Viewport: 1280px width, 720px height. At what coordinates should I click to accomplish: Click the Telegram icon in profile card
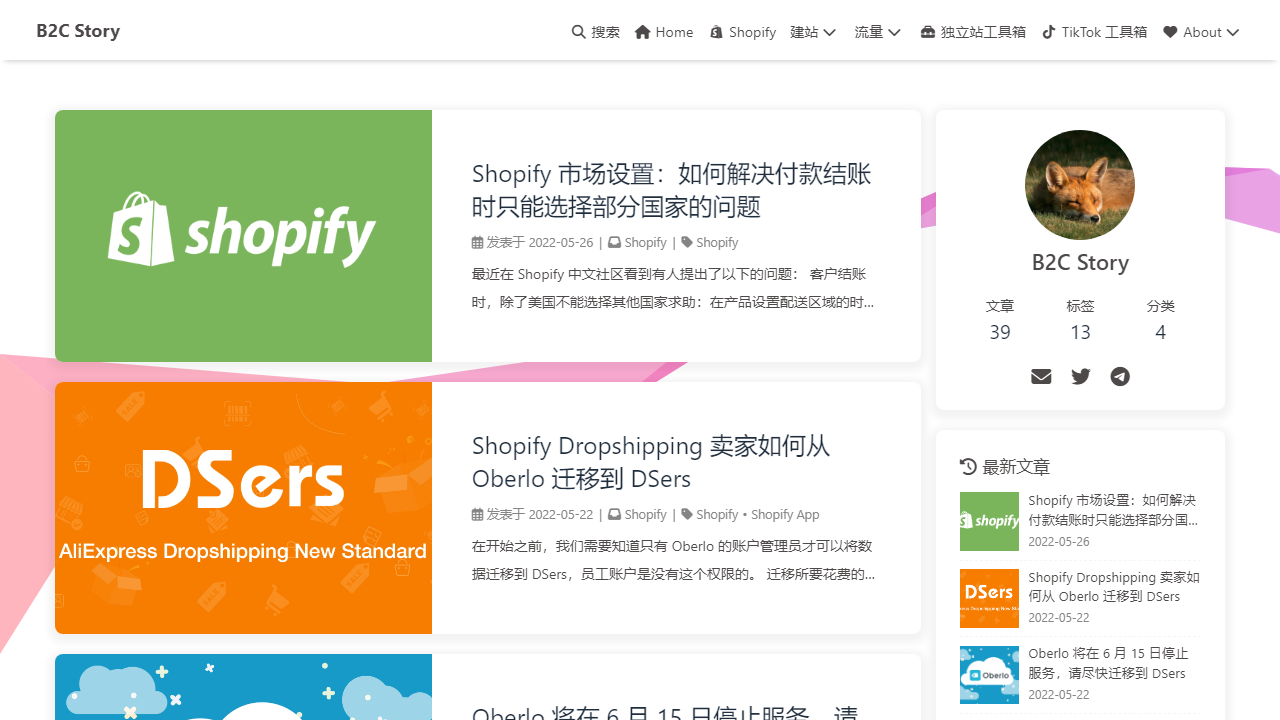point(1120,376)
